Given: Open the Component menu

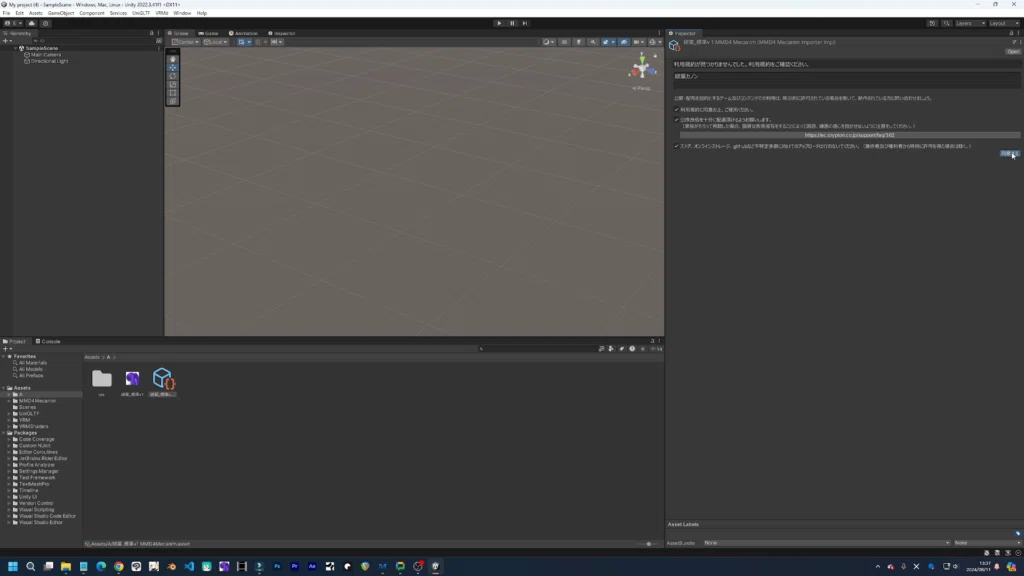Looking at the screenshot, I should click(x=91, y=13).
